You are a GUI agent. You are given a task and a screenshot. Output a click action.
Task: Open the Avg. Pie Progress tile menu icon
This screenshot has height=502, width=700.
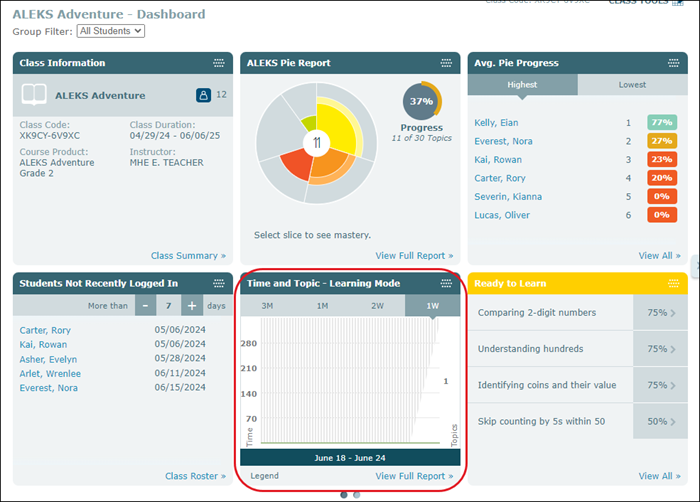674,63
